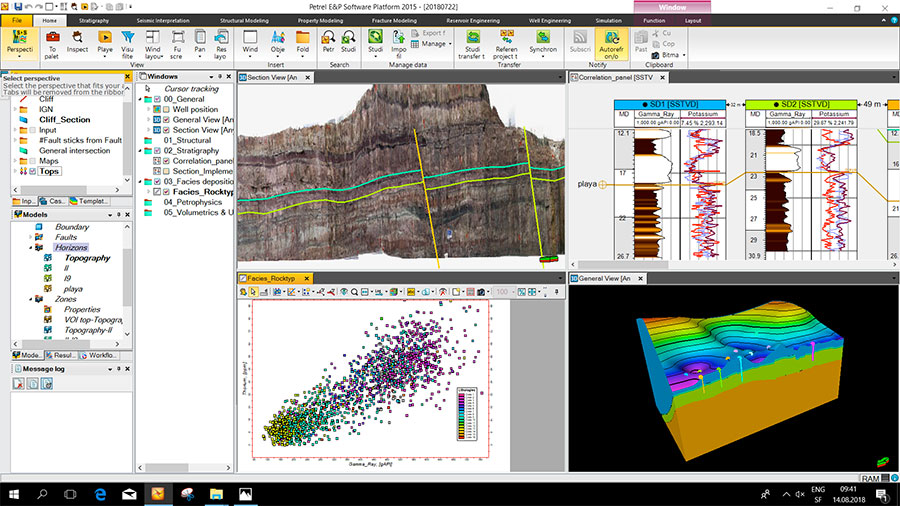The image size is (900, 506).
Task: Collapse the 03_Facies deposition folder
Action: point(140,182)
